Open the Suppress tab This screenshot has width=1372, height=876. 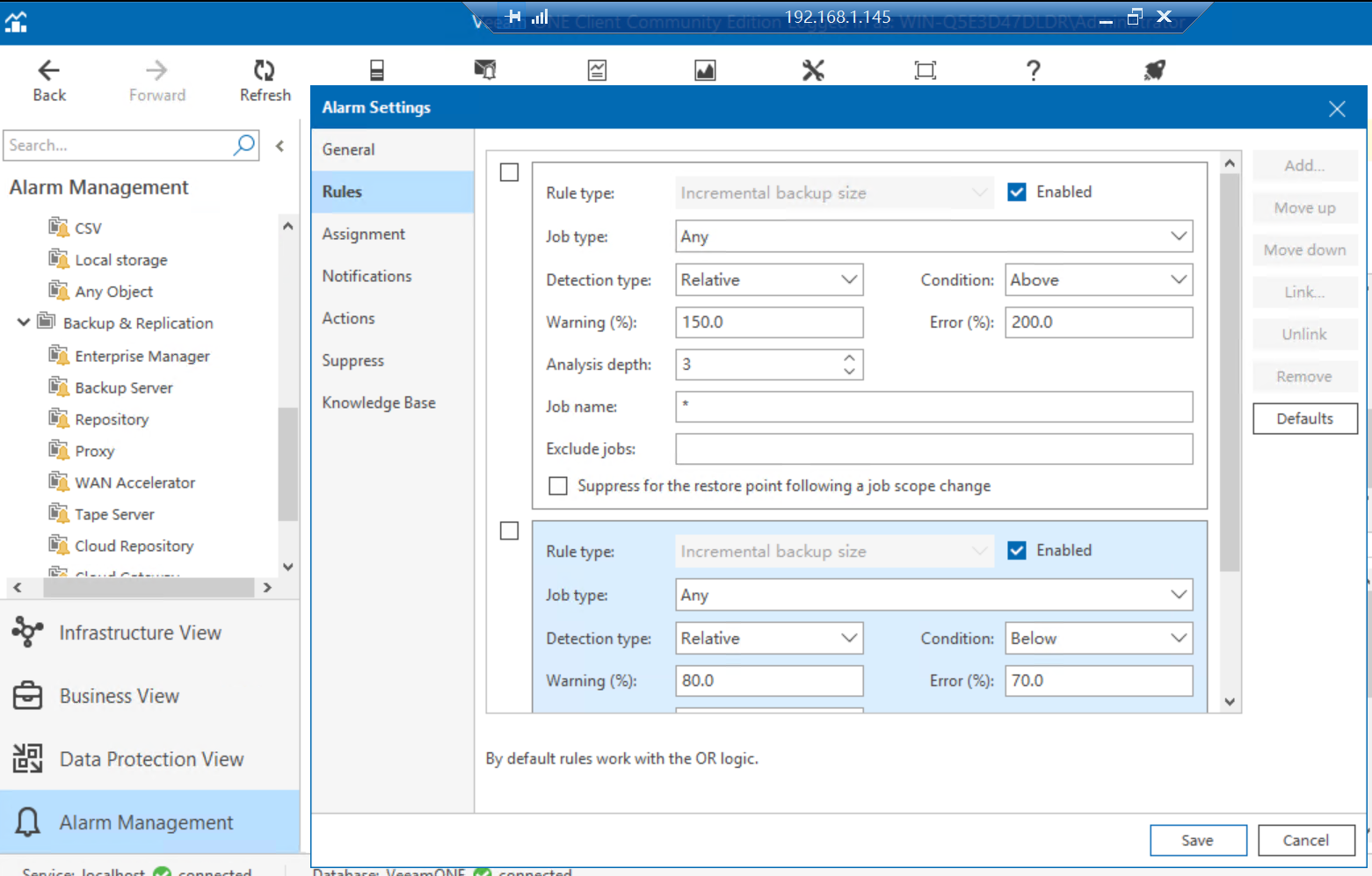click(393, 360)
